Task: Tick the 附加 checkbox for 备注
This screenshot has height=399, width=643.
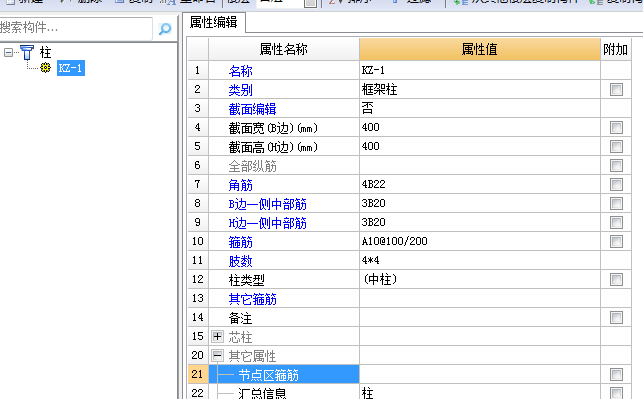Action: coord(616,317)
